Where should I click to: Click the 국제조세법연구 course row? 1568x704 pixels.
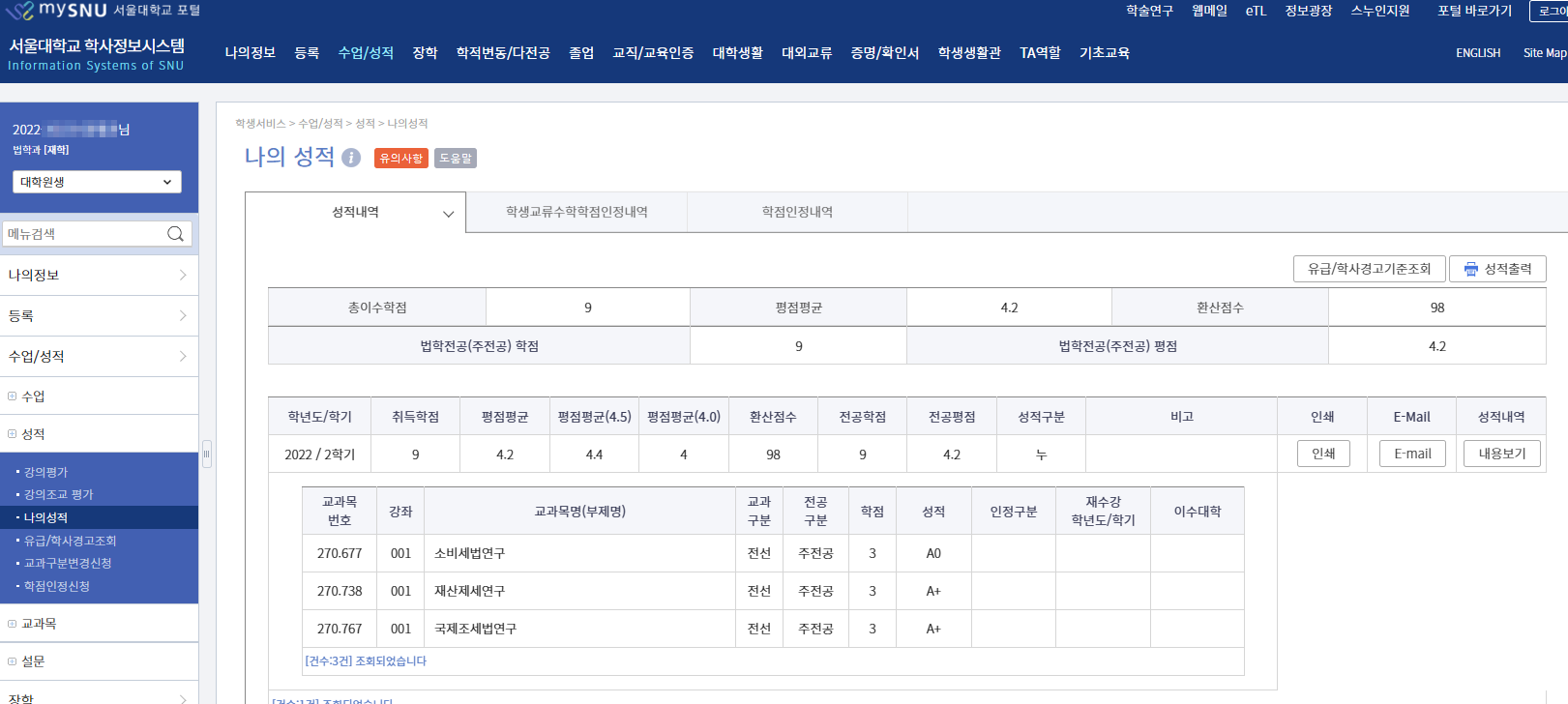point(773,629)
